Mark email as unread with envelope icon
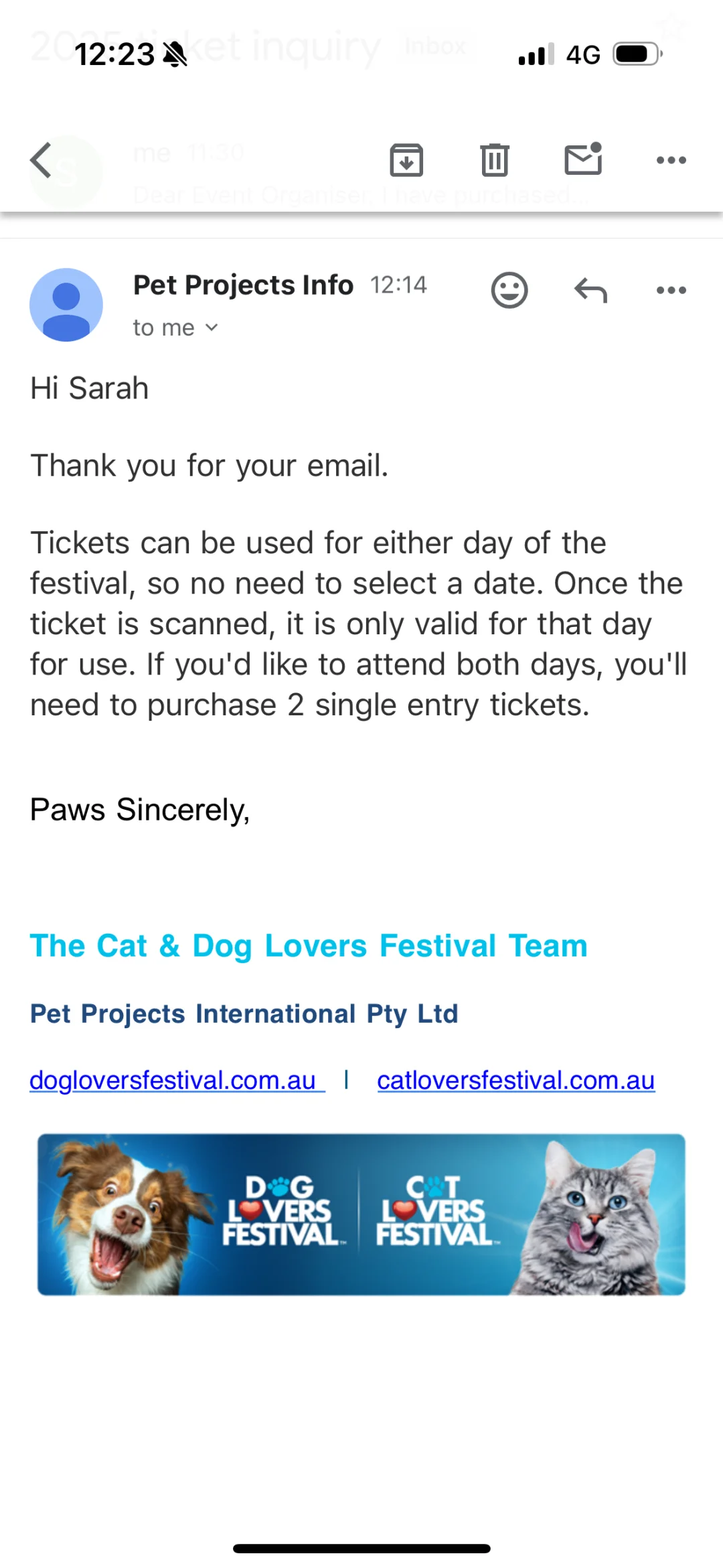The width and height of the screenshot is (723, 1568). point(583,159)
